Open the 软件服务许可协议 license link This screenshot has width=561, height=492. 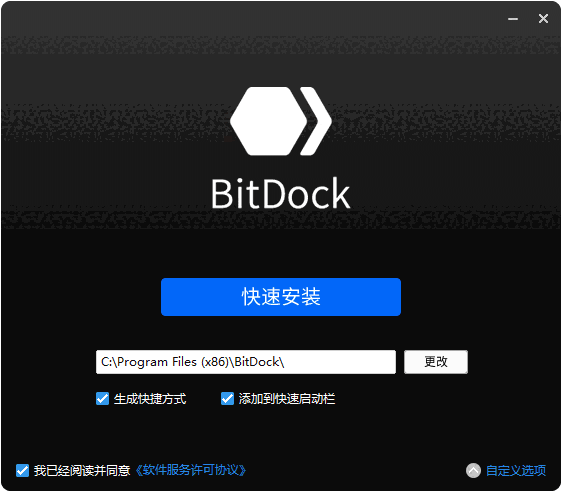pyautogui.click(x=190, y=470)
